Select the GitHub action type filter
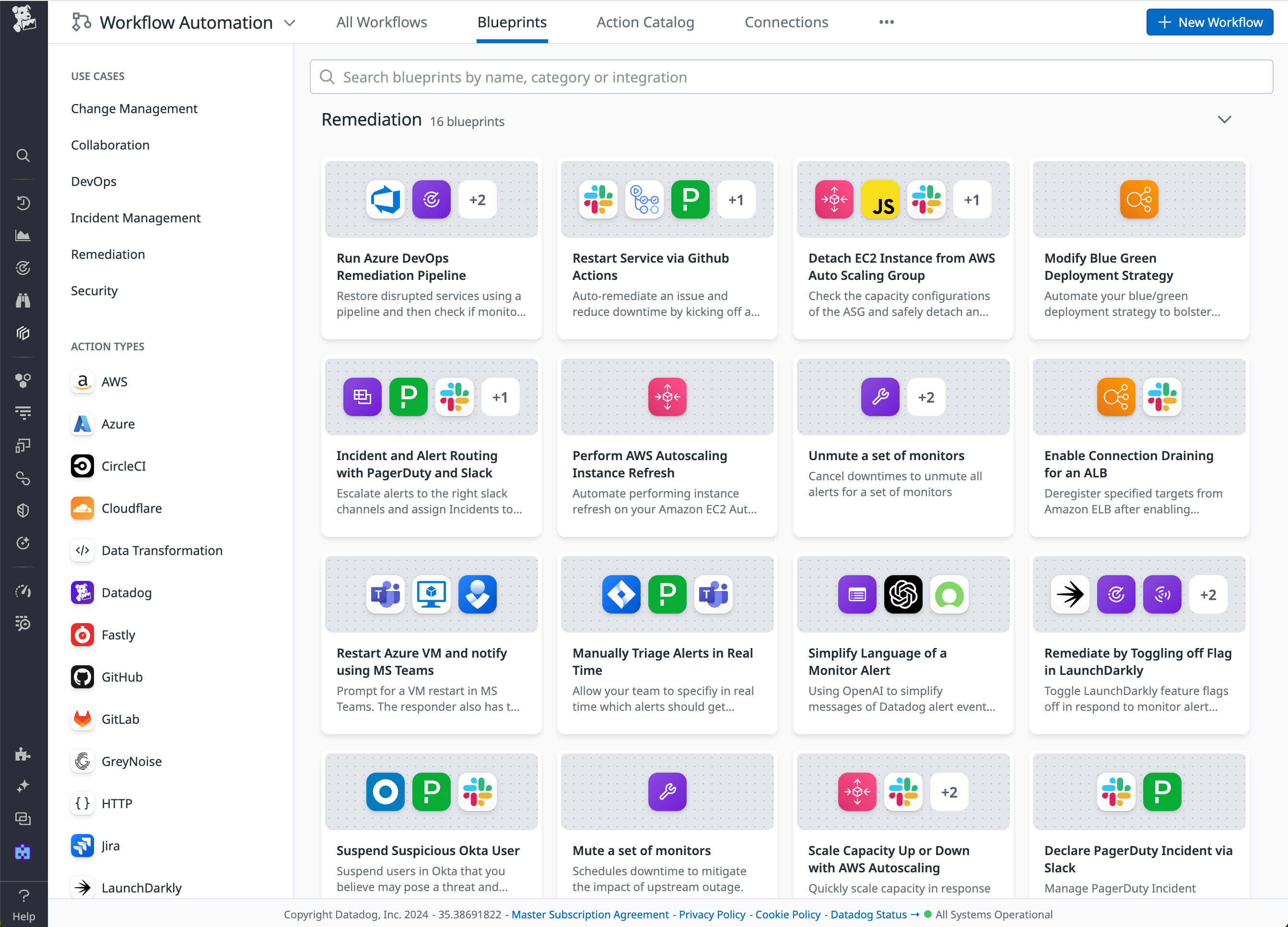Viewport: 1288px width, 927px height. pos(121,677)
